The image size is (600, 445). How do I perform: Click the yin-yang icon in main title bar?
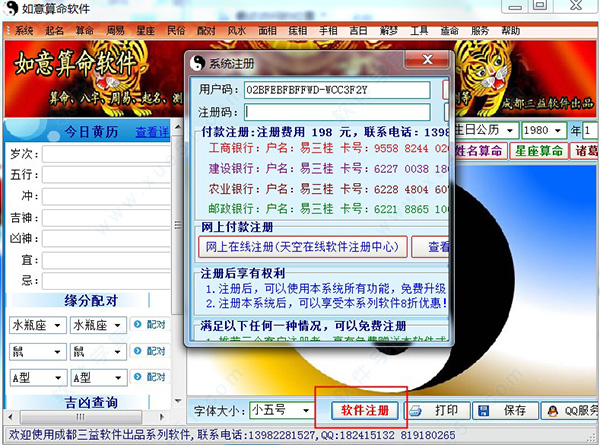pos(10,8)
